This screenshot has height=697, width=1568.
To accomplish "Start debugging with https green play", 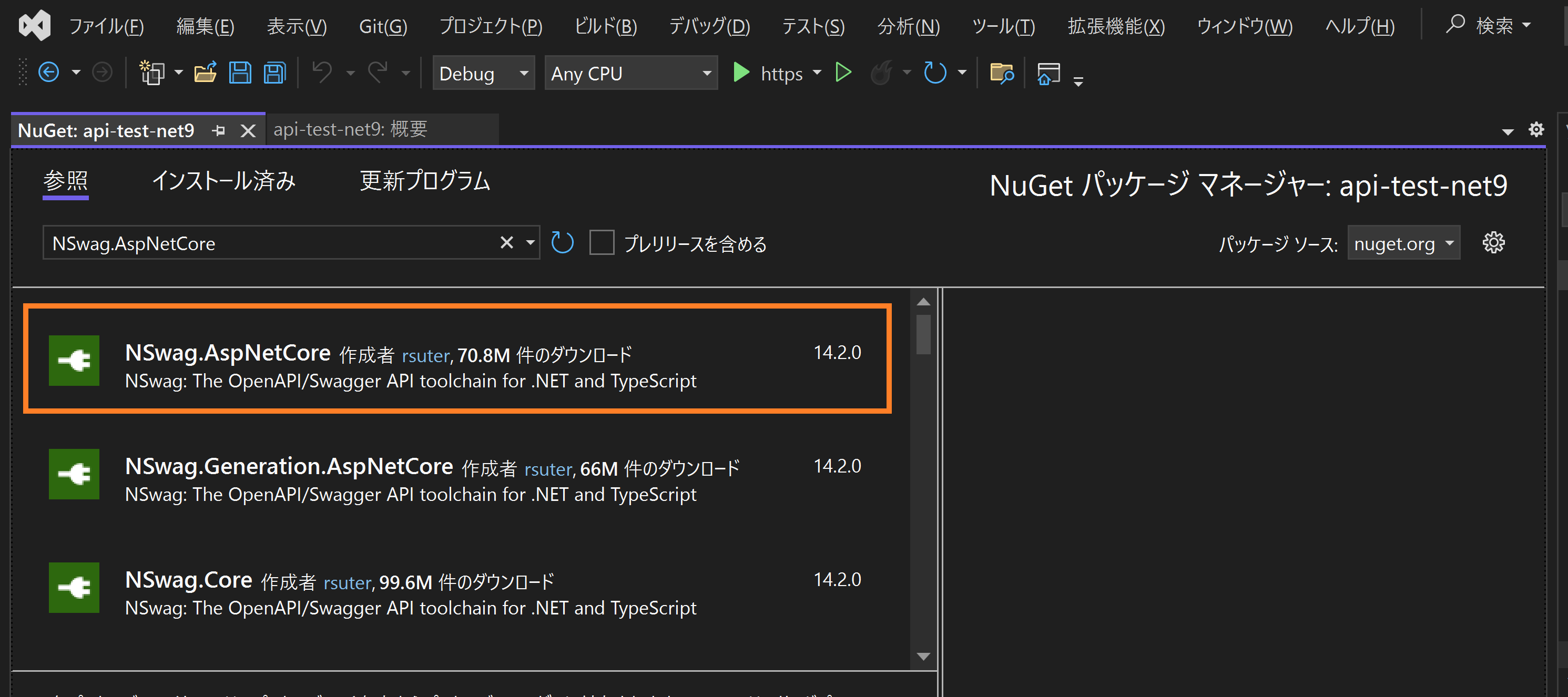I will pyautogui.click(x=741, y=73).
